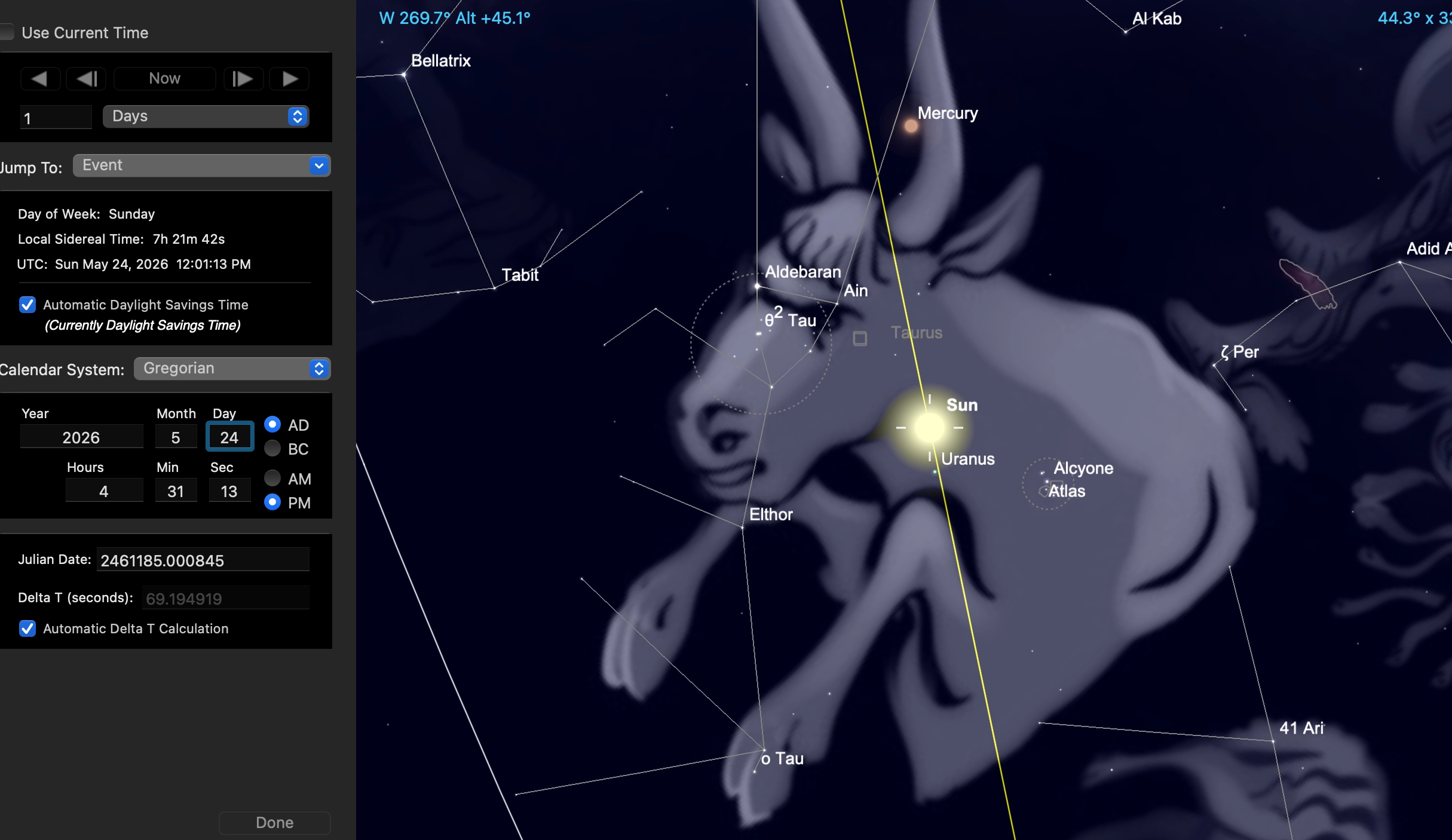The image size is (1452, 840).
Task: Click the Done button
Action: 274,823
